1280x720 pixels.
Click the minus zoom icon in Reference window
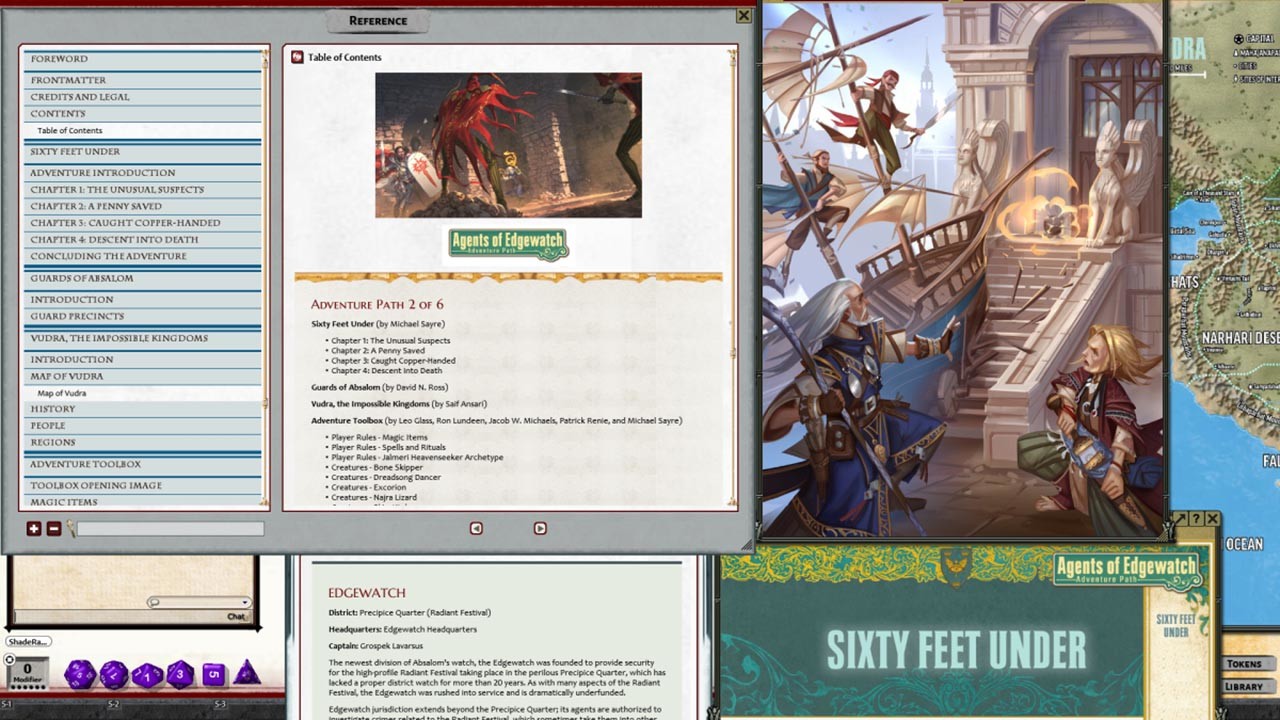[54, 528]
